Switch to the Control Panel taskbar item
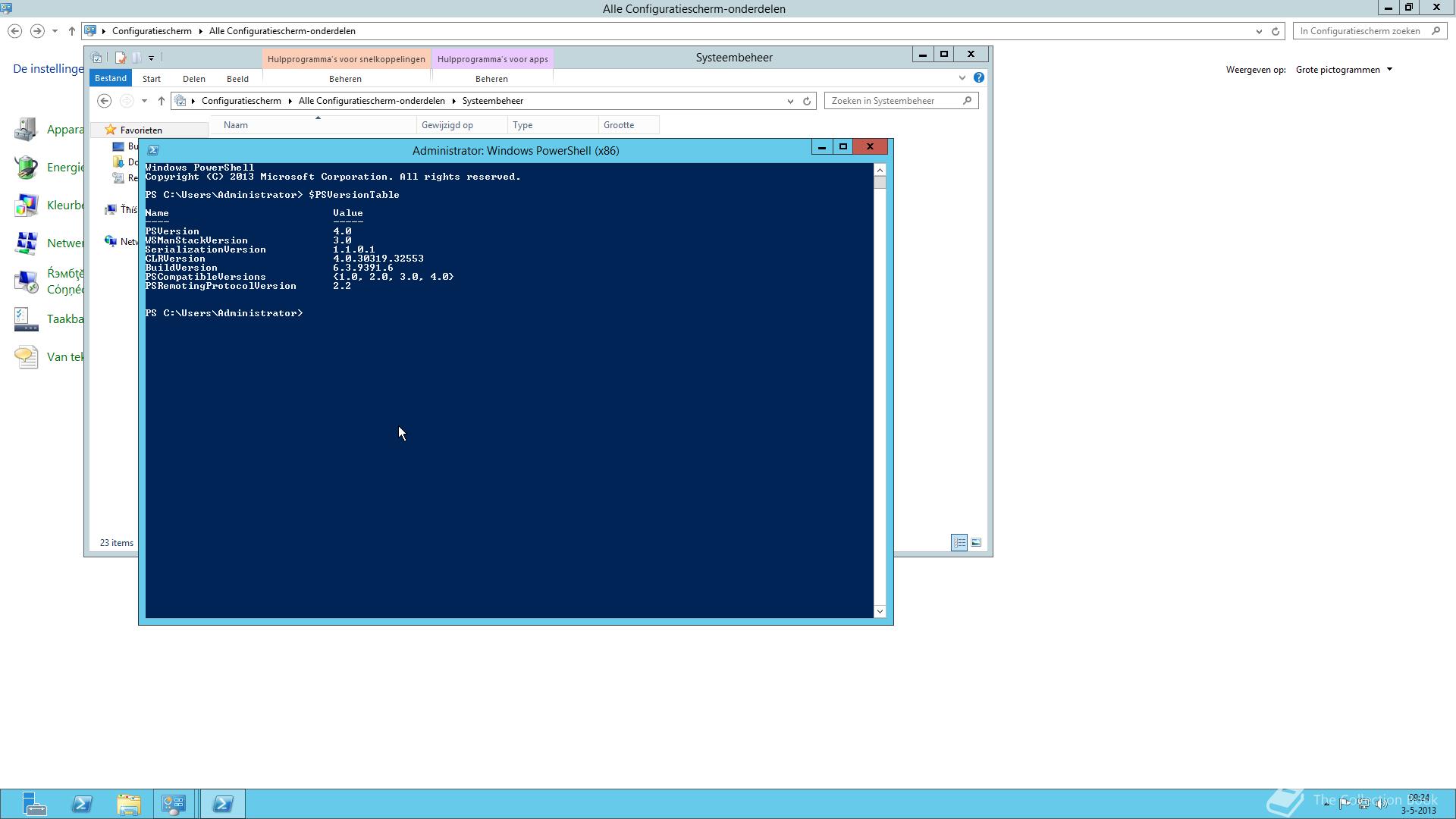 pos(174,804)
